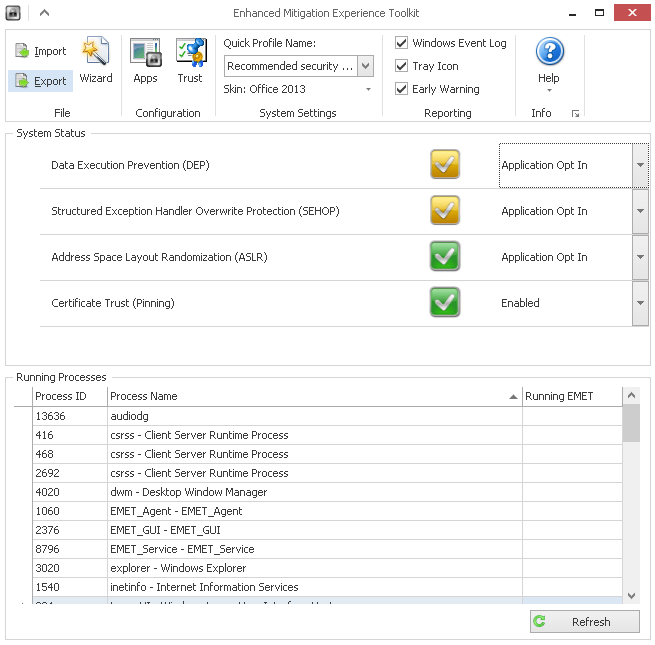The height and width of the screenshot is (645, 655).
Task: Open the Certificate Trust (Pinning) setting dropdown
Action: click(x=640, y=303)
